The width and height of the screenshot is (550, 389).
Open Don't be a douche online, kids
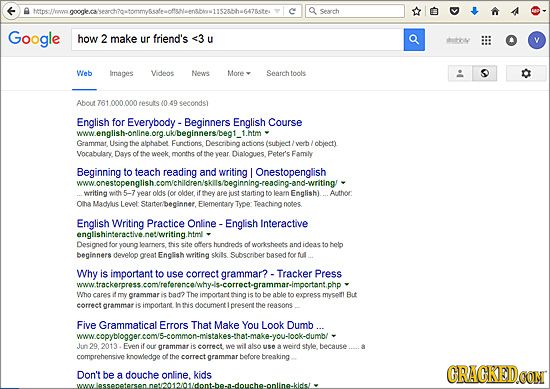click(144, 375)
